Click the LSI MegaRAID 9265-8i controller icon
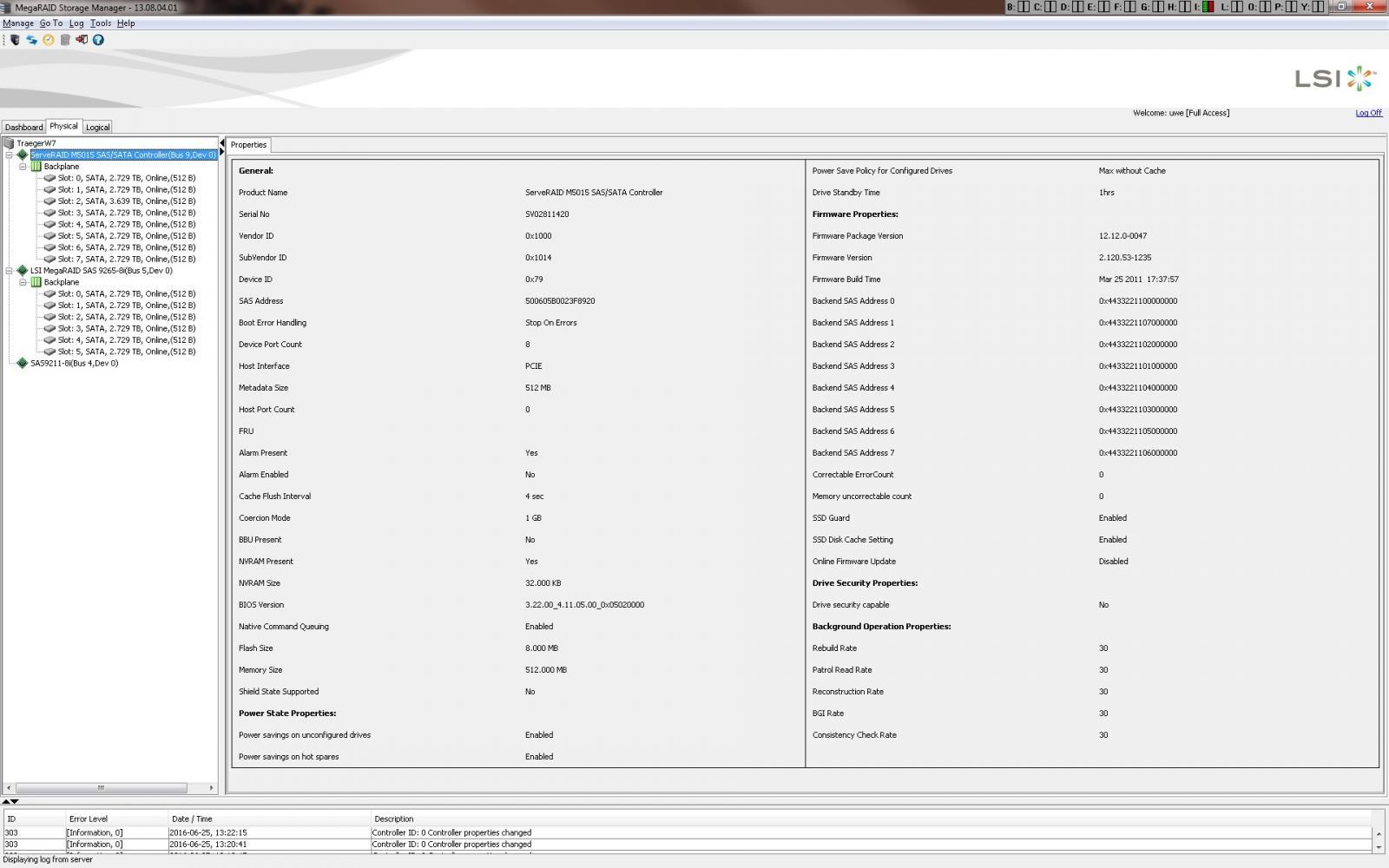This screenshot has width=1389, height=868. coord(23,271)
